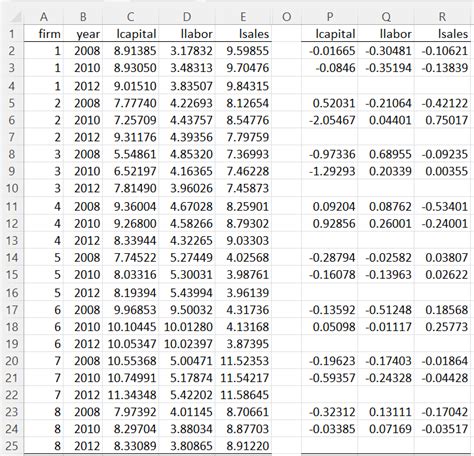This screenshot has height=456, width=474.
Task: Select cell with value 7.74522
Action: pyautogui.click(x=130, y=257)
